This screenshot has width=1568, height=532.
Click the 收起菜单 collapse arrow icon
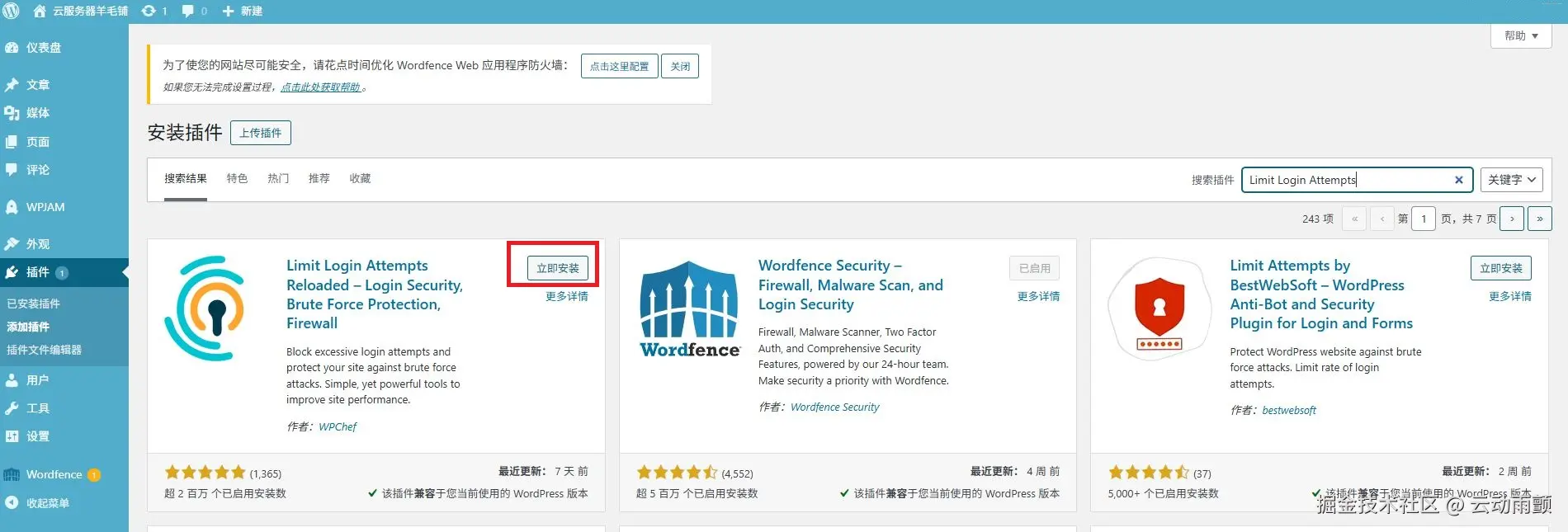[x=12, y=502]
